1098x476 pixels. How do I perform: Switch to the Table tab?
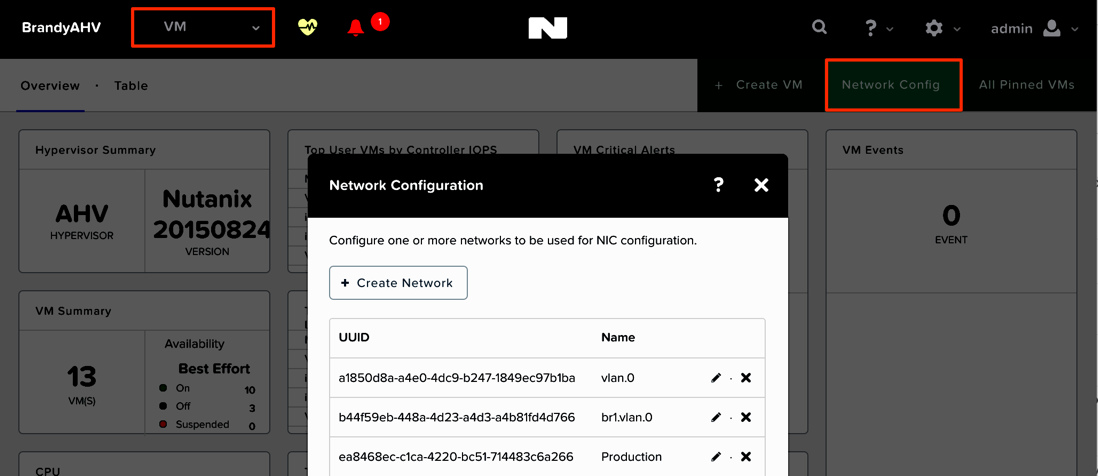tap(131, 85)
